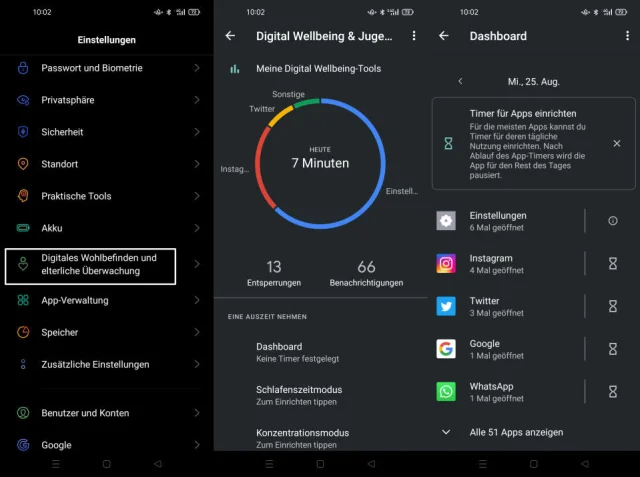640x477 pixels.
Task: Open chevron next to Akku
Action: click(x=197, y=228)
